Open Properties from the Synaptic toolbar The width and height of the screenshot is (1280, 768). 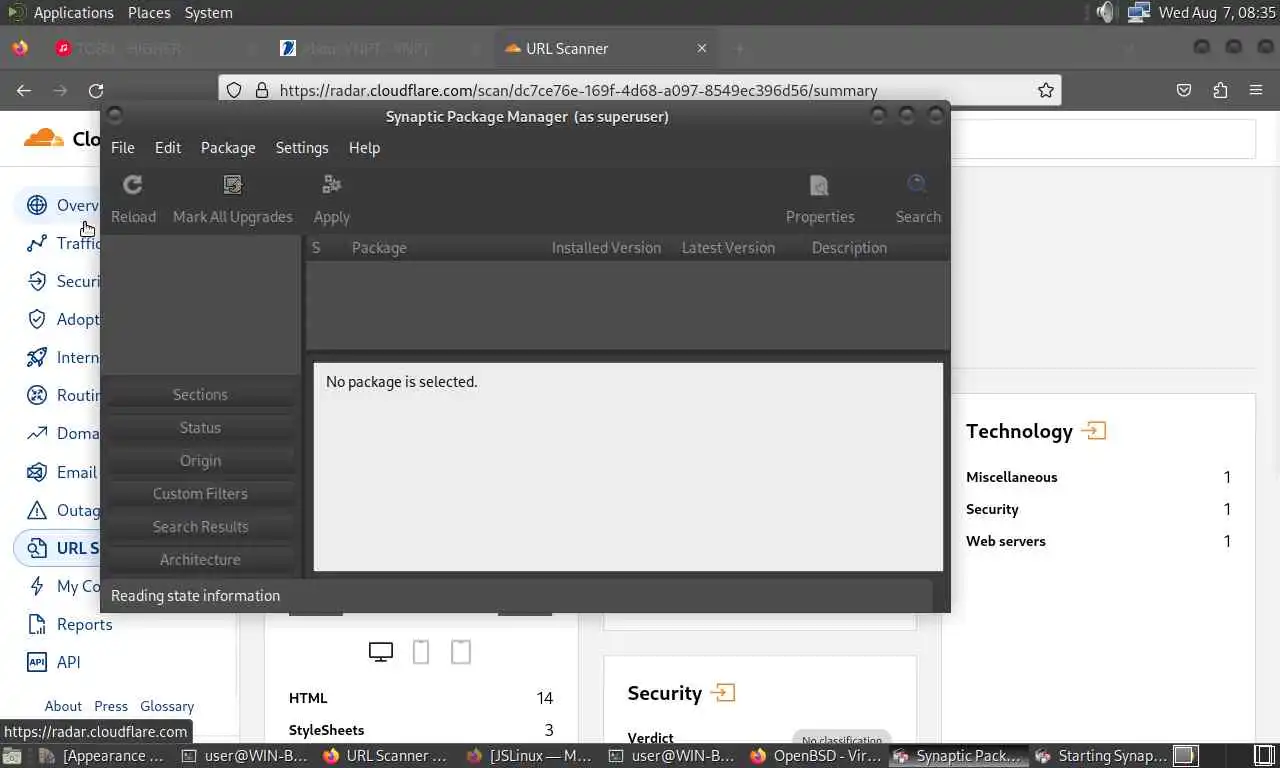click(x=820, y=185)
